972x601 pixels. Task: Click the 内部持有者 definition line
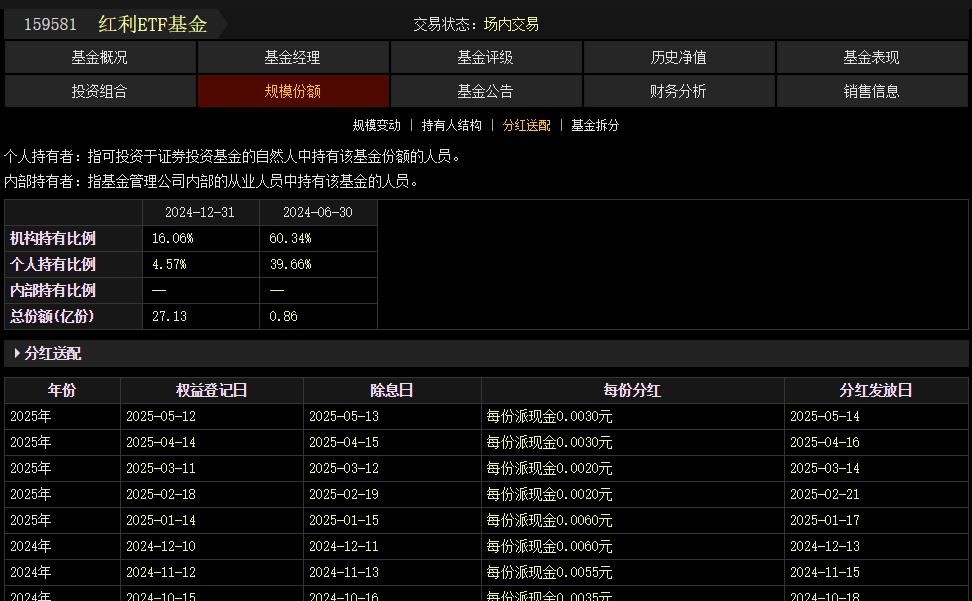click(x=212, y=182)
